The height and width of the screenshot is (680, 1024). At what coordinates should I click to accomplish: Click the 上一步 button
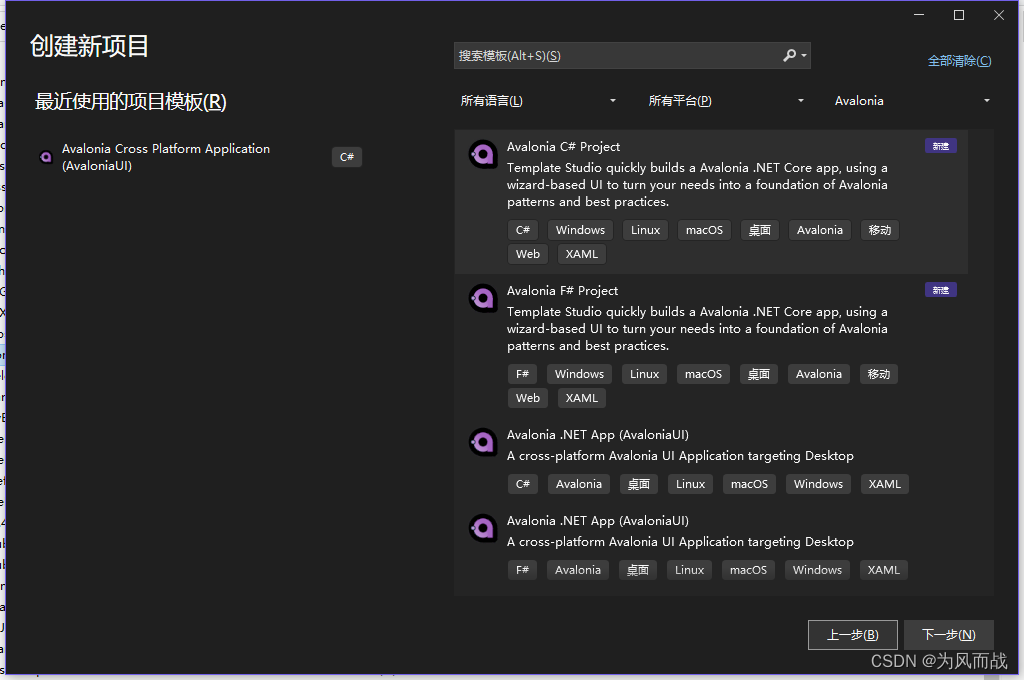click(x=852, y=634)
